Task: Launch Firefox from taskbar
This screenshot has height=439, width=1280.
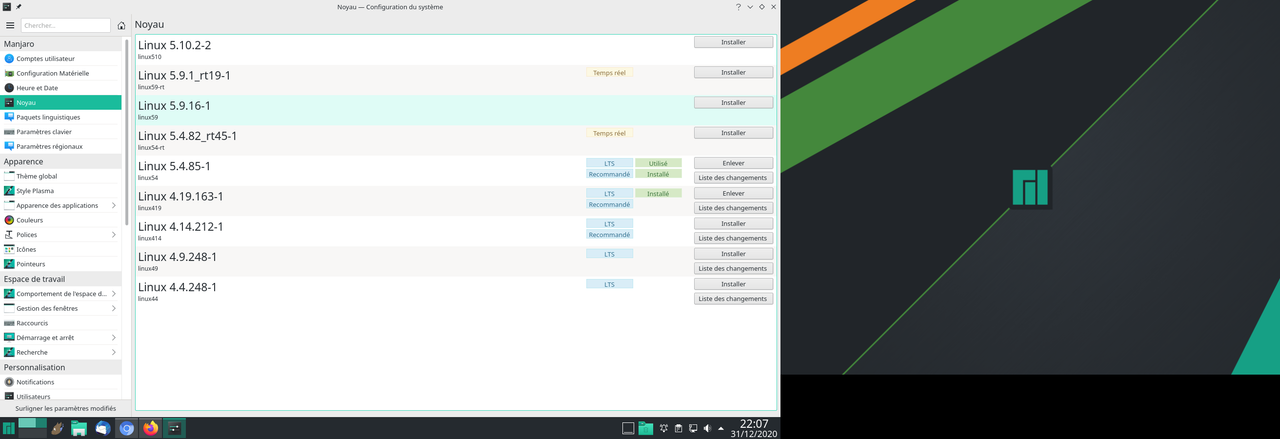Action: click(150, 428)
